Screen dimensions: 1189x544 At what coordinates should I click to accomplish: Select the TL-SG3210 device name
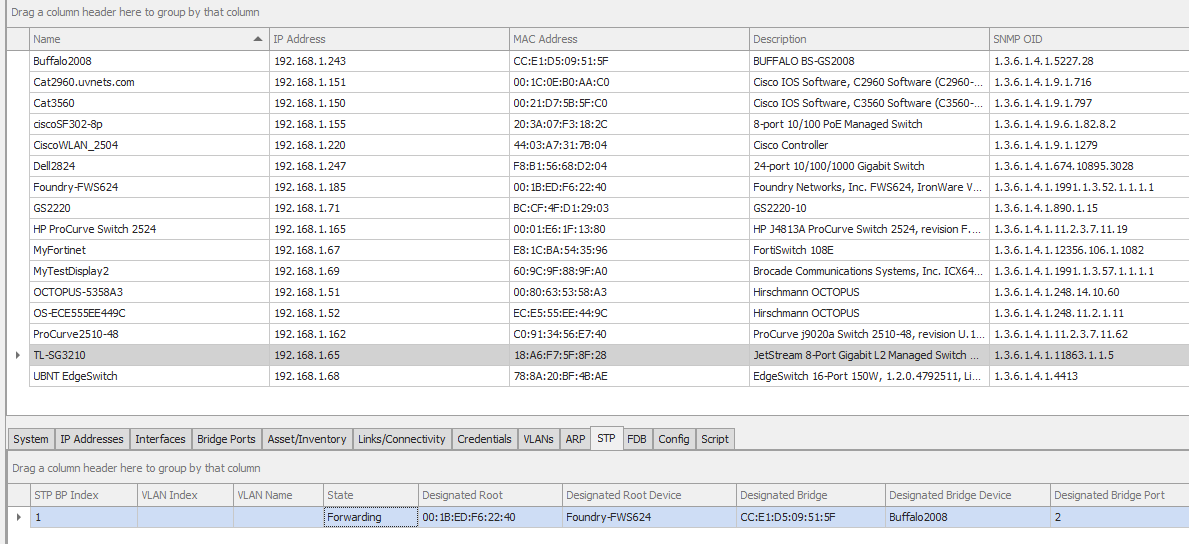(x=60, y=355)
